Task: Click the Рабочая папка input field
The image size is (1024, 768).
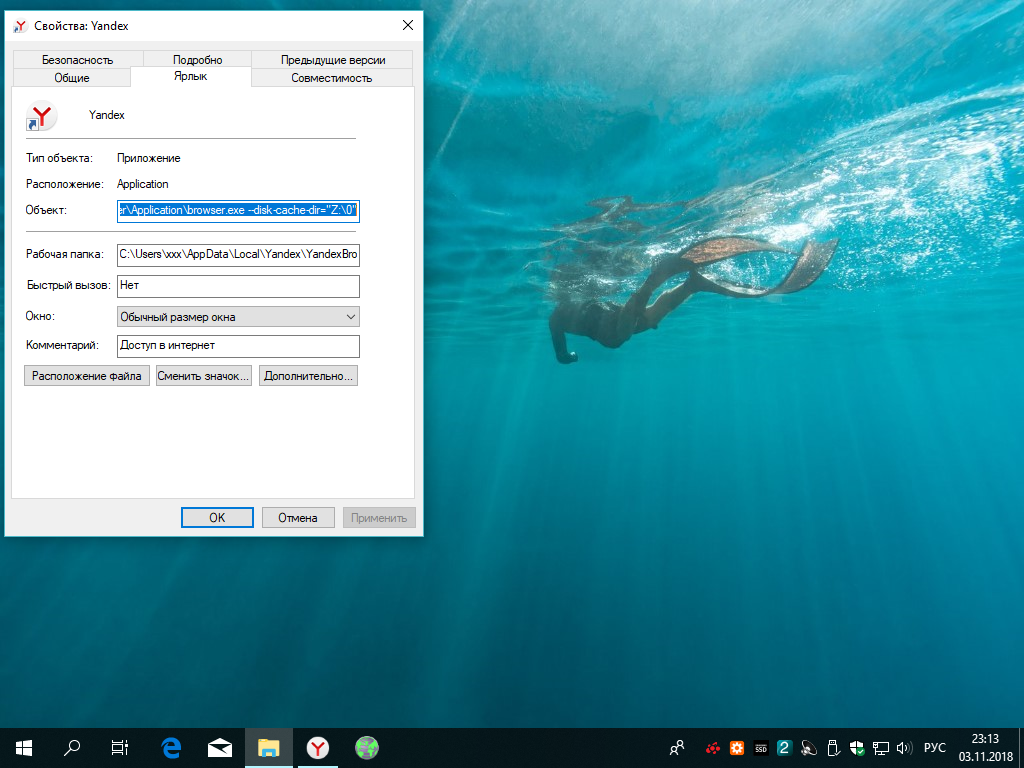Action: pos(238,254)
